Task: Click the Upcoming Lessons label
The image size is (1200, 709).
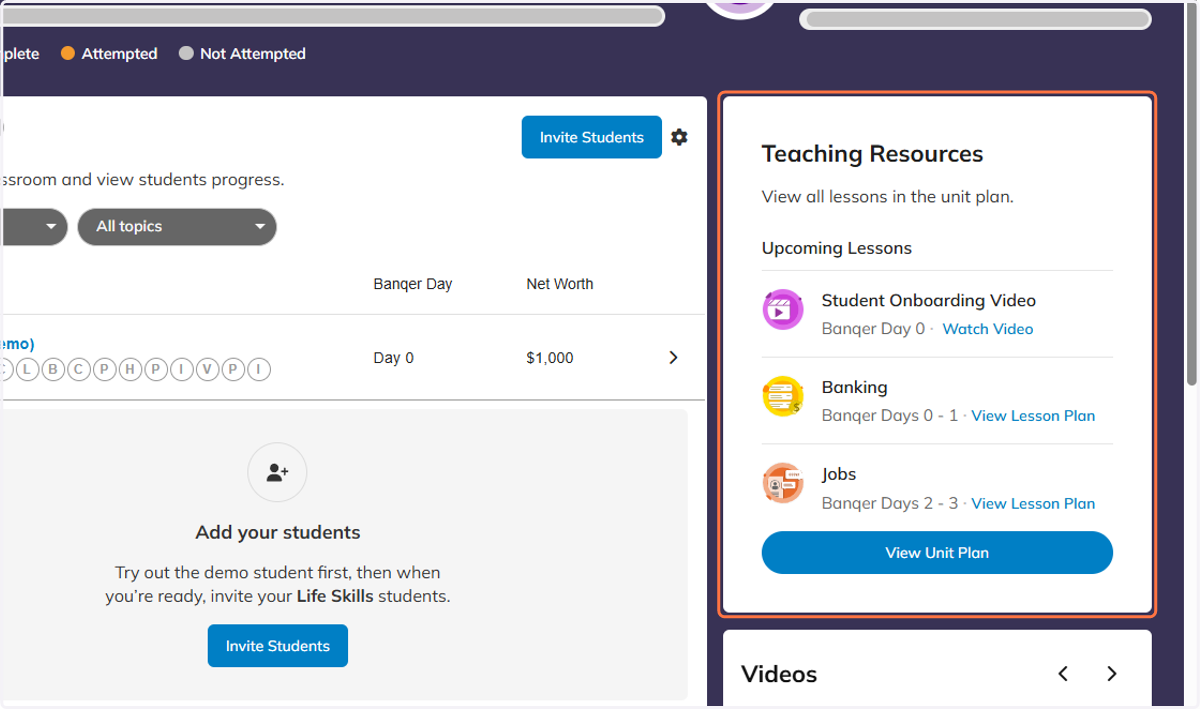Action: [x=837, y=248]
